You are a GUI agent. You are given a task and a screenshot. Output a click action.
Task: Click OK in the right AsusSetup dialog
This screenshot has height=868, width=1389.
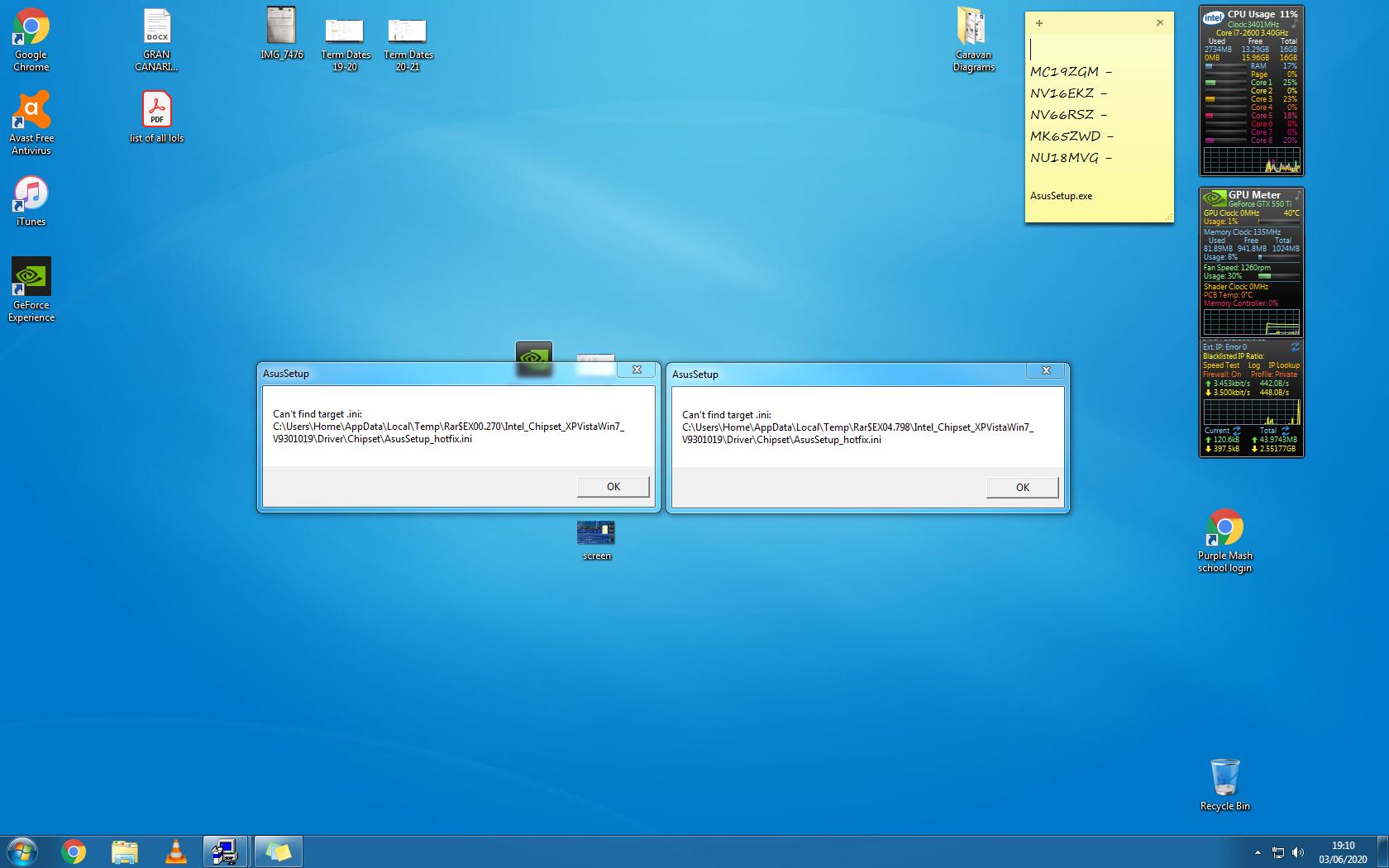click(1022, 487)
